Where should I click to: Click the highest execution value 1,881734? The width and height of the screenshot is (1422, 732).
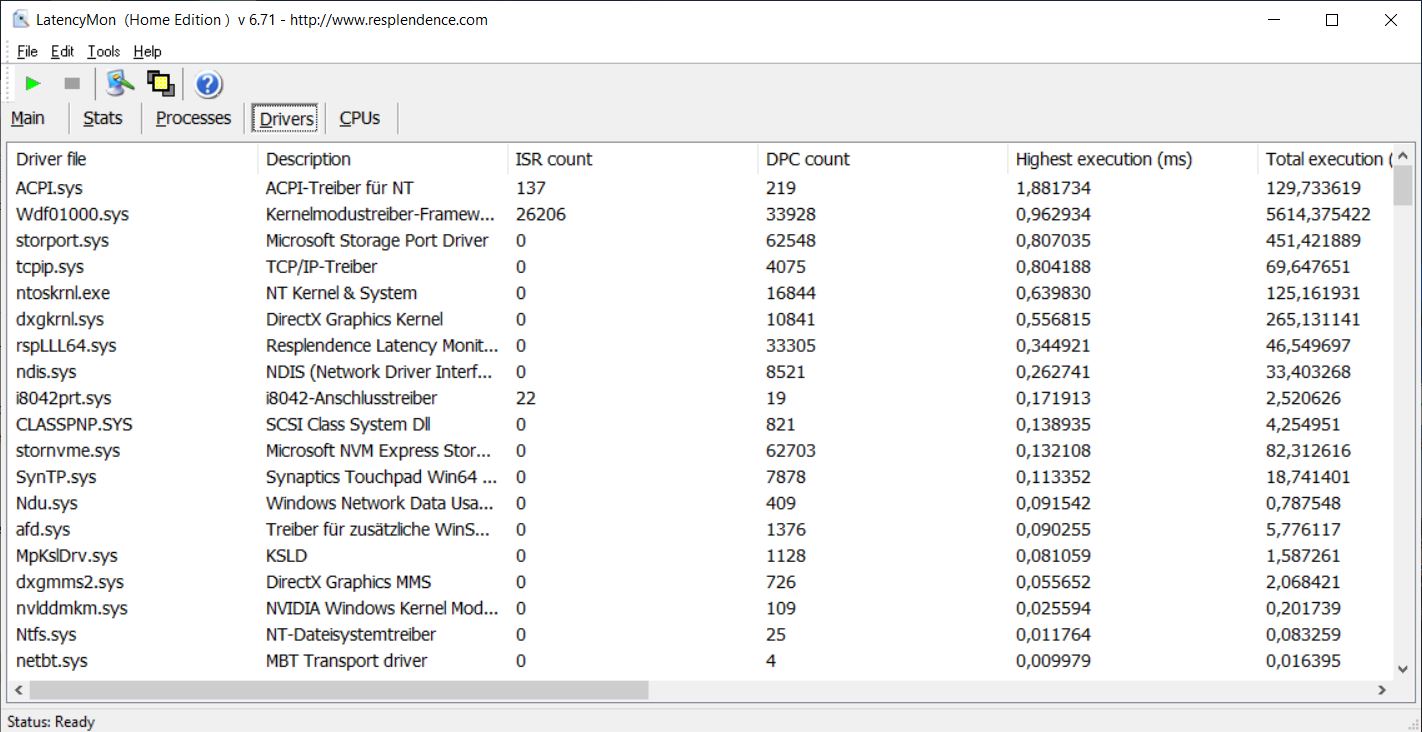click(1053, 188)
